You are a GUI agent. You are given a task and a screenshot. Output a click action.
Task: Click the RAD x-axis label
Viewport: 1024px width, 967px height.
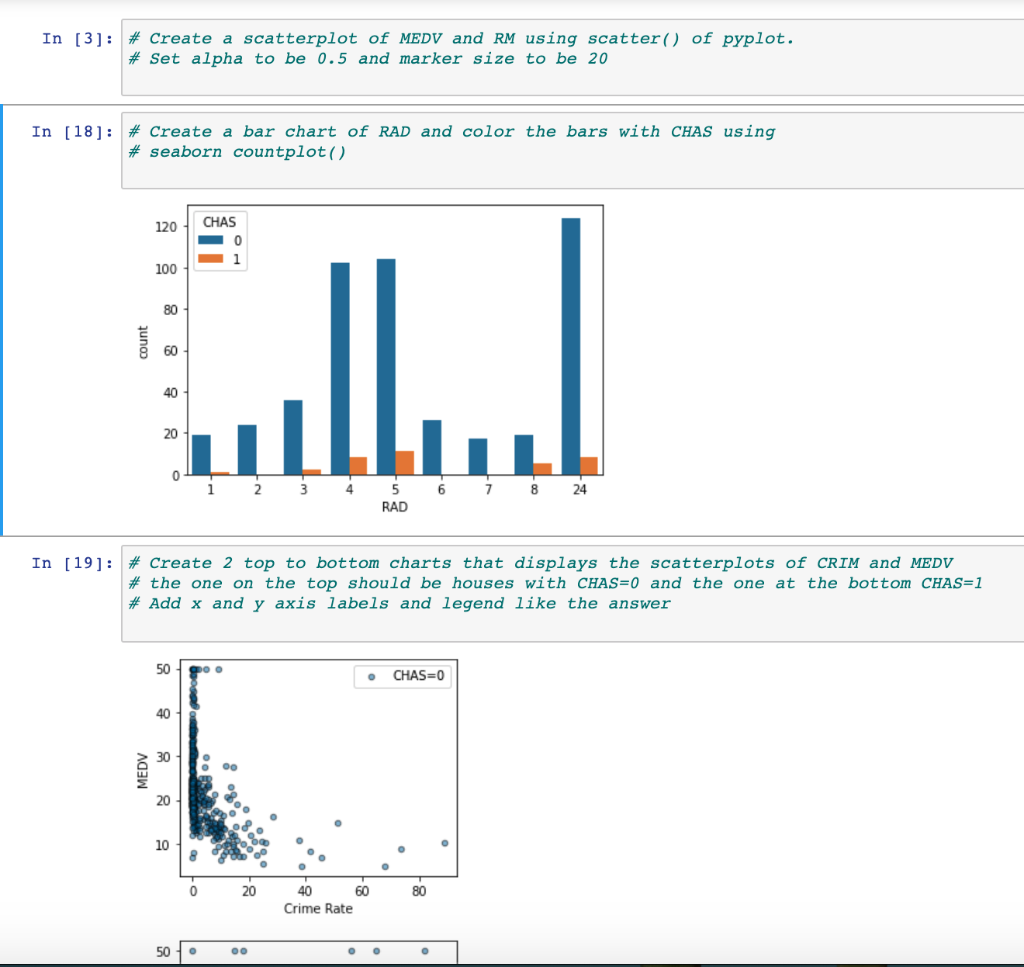pos(394,507)
